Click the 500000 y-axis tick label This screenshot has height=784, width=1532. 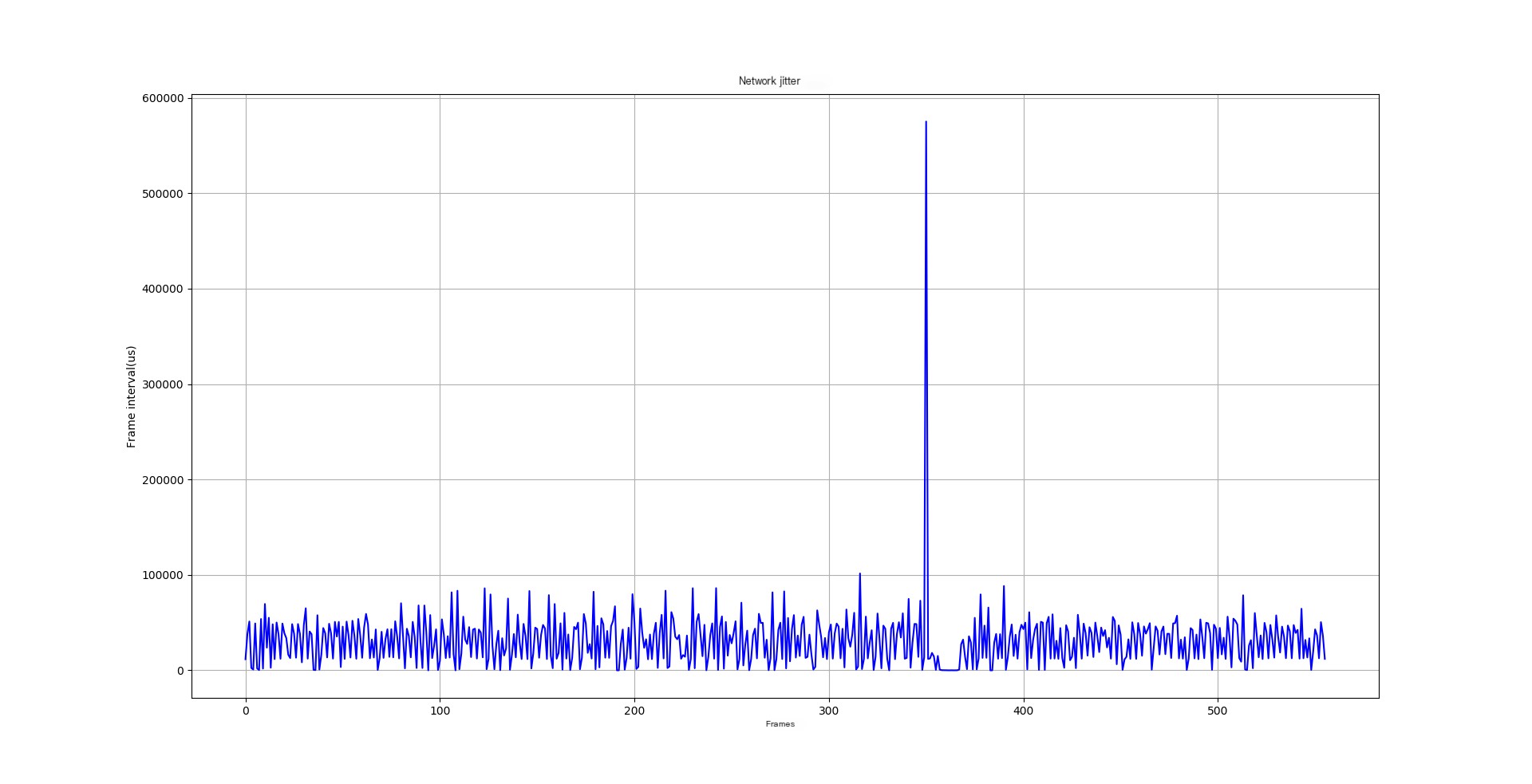(x=164, y=194)
